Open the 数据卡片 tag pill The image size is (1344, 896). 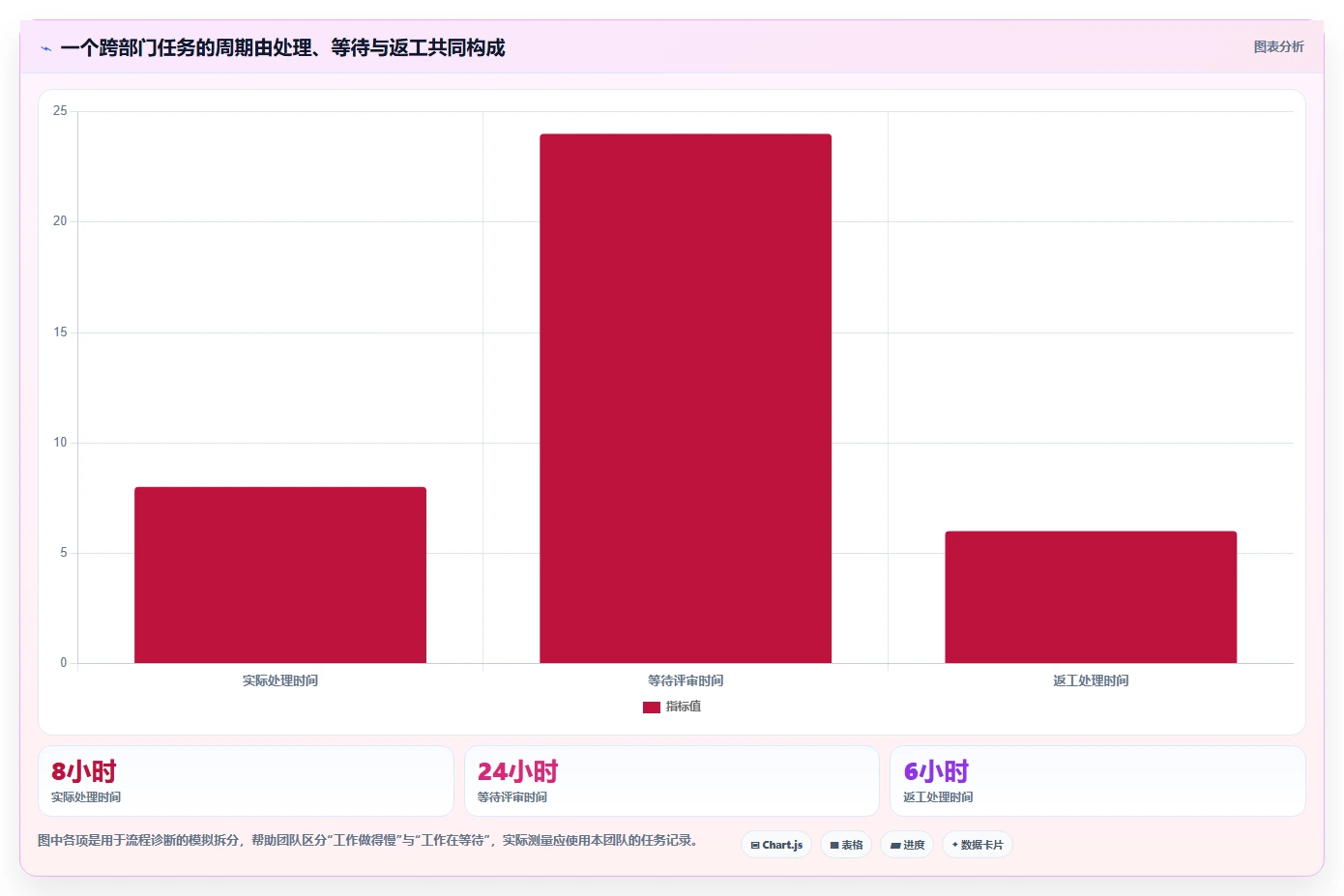tap(978, 845)
